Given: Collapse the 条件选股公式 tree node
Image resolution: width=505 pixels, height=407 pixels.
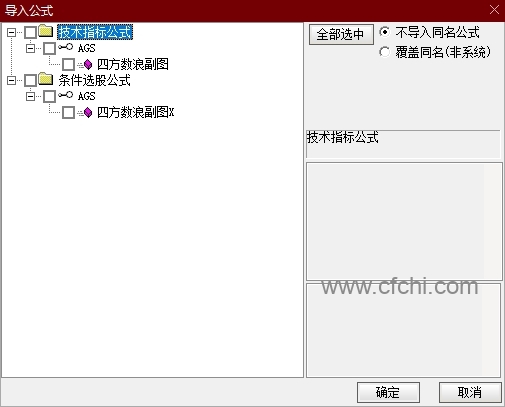Looking at the screenshot, I should pyautogui.click(x=11, y=80).
